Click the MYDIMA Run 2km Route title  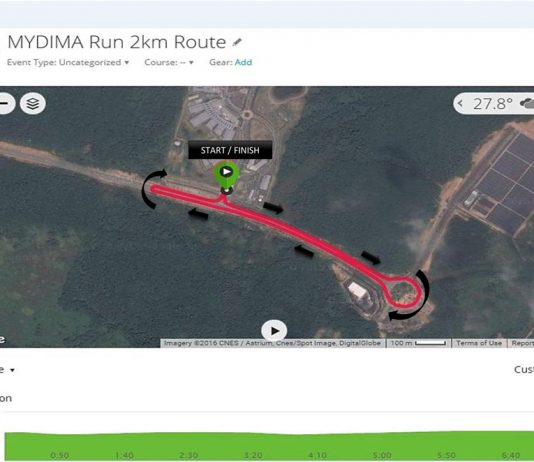[117, 42]
